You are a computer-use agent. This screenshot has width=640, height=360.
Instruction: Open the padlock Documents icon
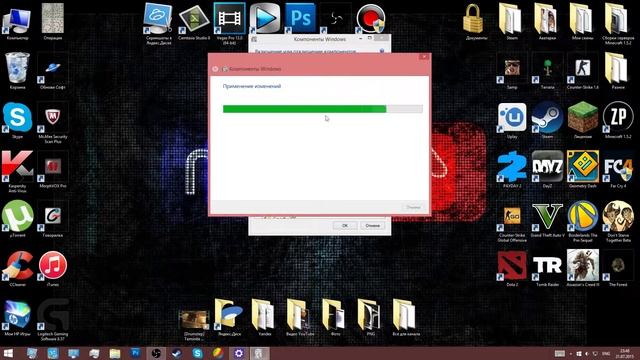click(473, 21)
